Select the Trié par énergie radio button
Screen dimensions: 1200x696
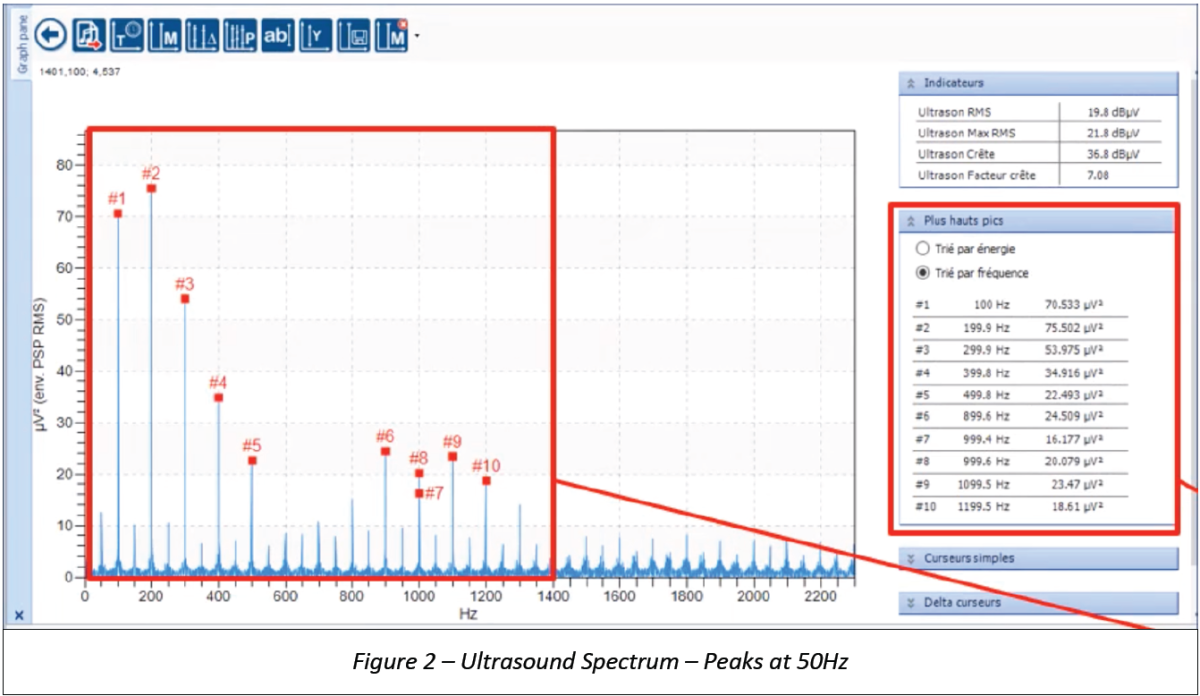tap(923, 249)
